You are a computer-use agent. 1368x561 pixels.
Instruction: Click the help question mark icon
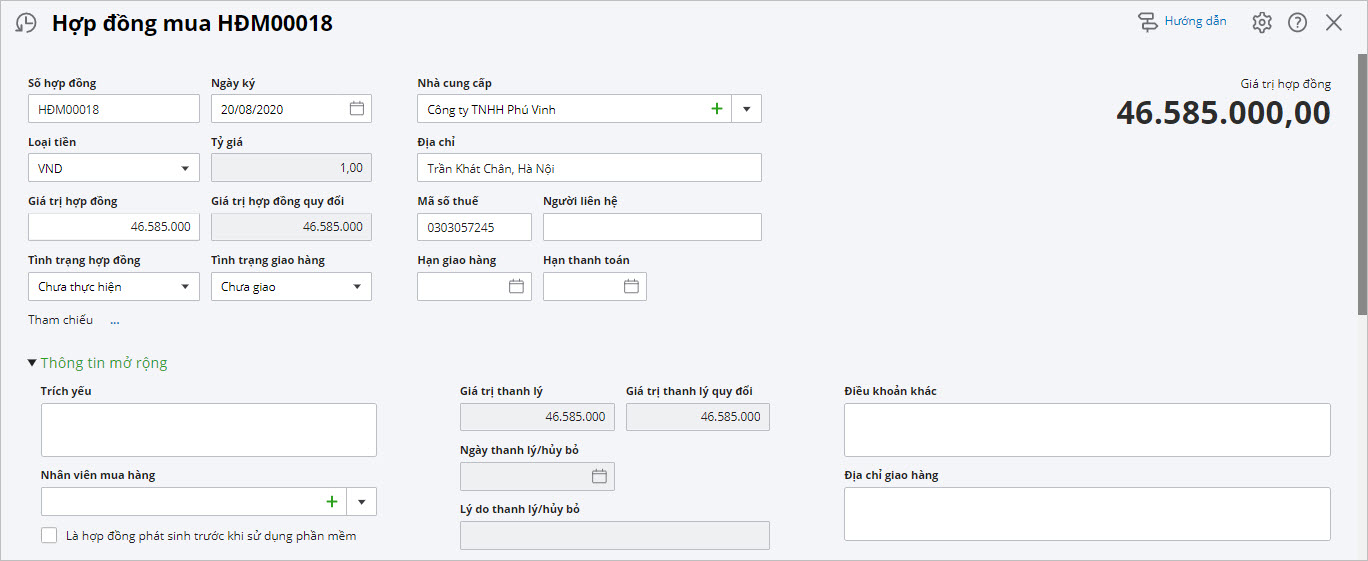[x=1297, y=23]
